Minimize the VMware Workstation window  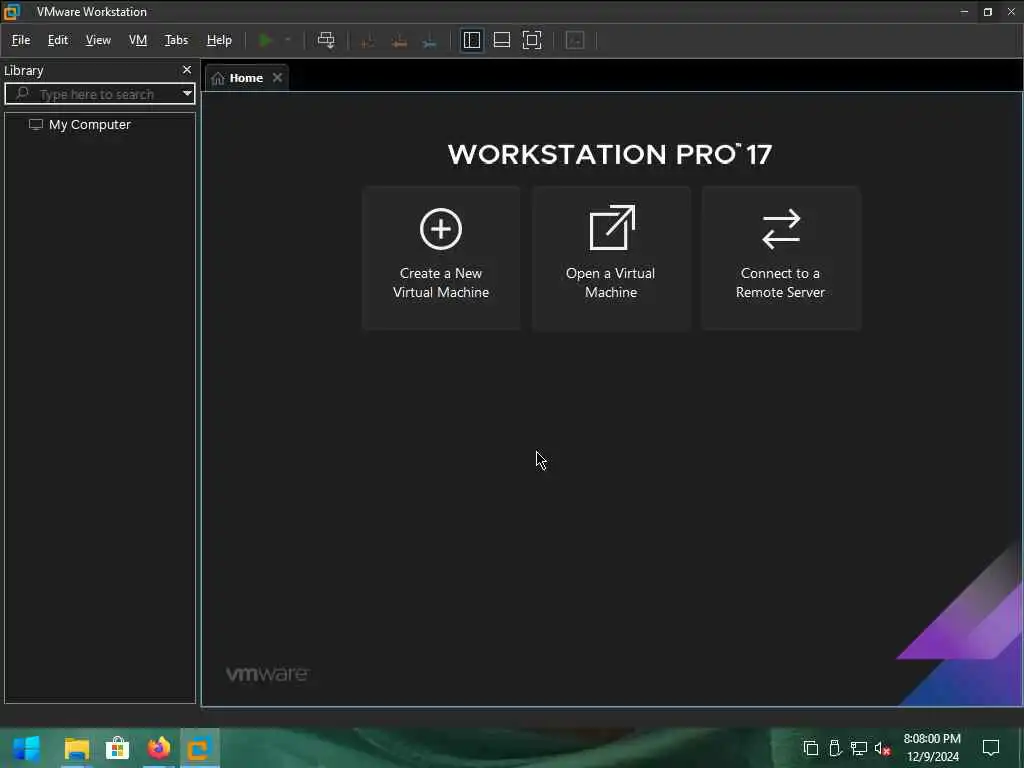pyautogui.click(x=964, y=12)
